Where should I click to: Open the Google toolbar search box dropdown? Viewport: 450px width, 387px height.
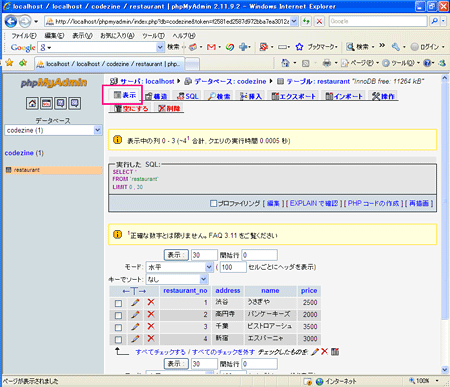[160, 47]
